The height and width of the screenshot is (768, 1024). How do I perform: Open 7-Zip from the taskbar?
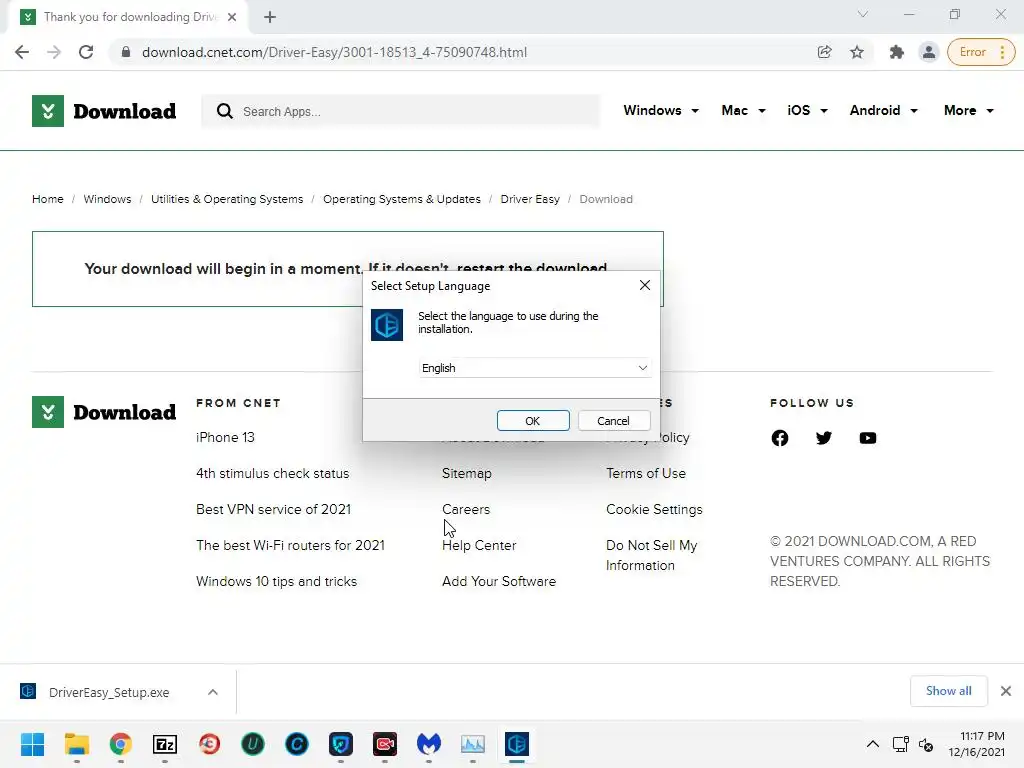[165, 744]
